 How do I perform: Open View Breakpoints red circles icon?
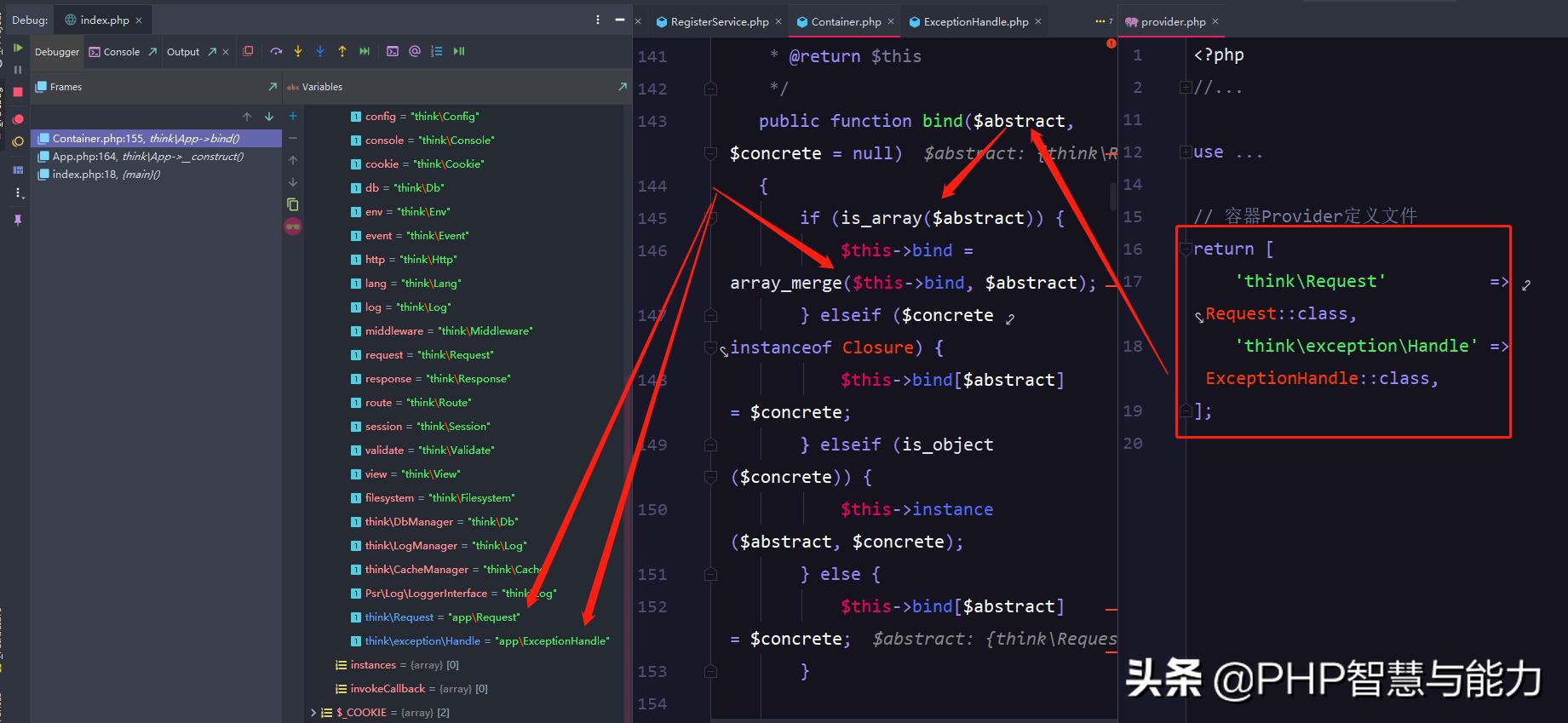pos(18,118)
